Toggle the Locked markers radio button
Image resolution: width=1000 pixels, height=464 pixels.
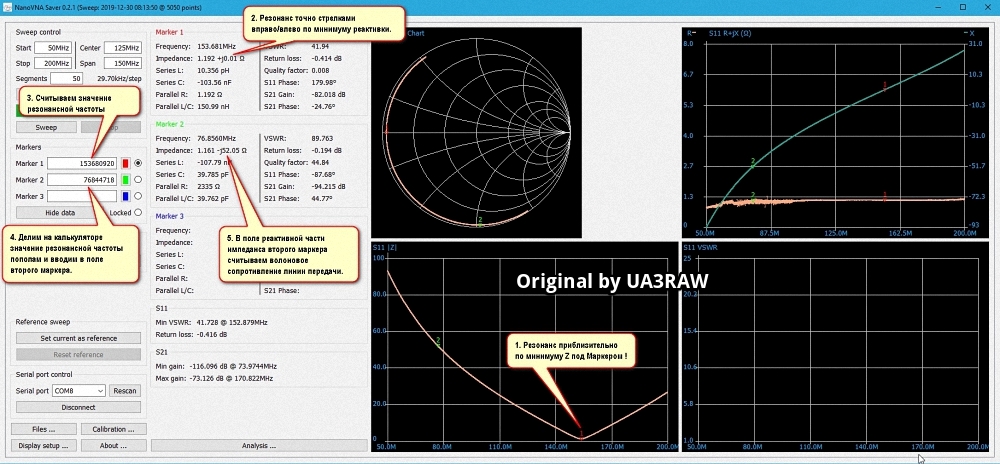[138, 212]
